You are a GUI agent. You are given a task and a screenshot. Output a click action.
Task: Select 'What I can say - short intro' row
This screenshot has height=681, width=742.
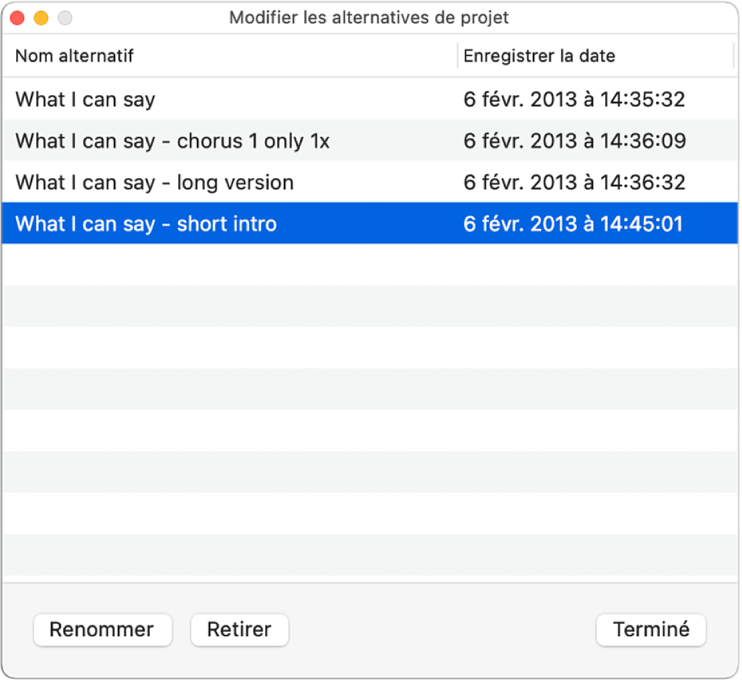(x=370, y=223)
